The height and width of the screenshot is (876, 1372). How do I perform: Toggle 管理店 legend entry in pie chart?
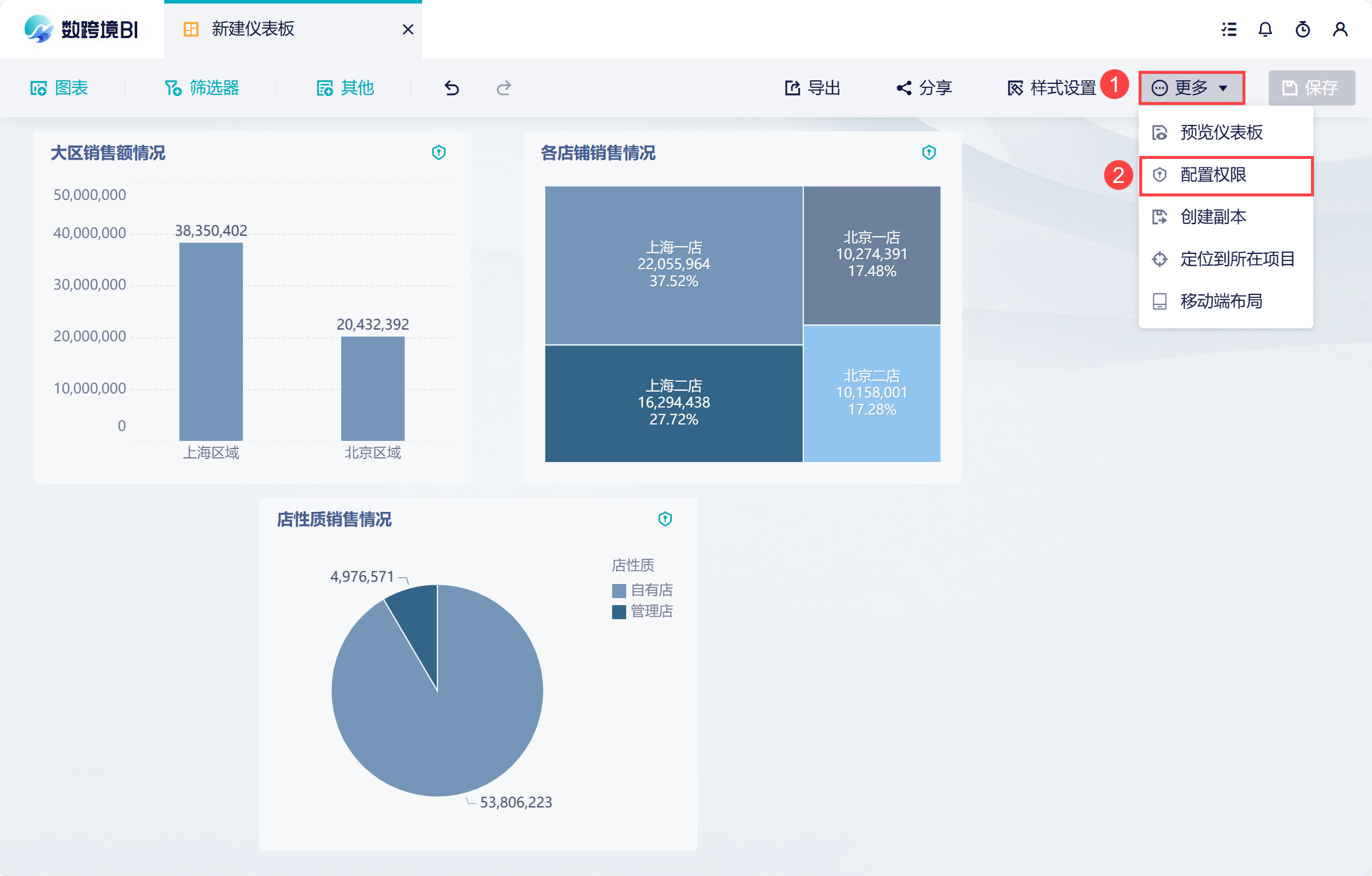point(643,611)
